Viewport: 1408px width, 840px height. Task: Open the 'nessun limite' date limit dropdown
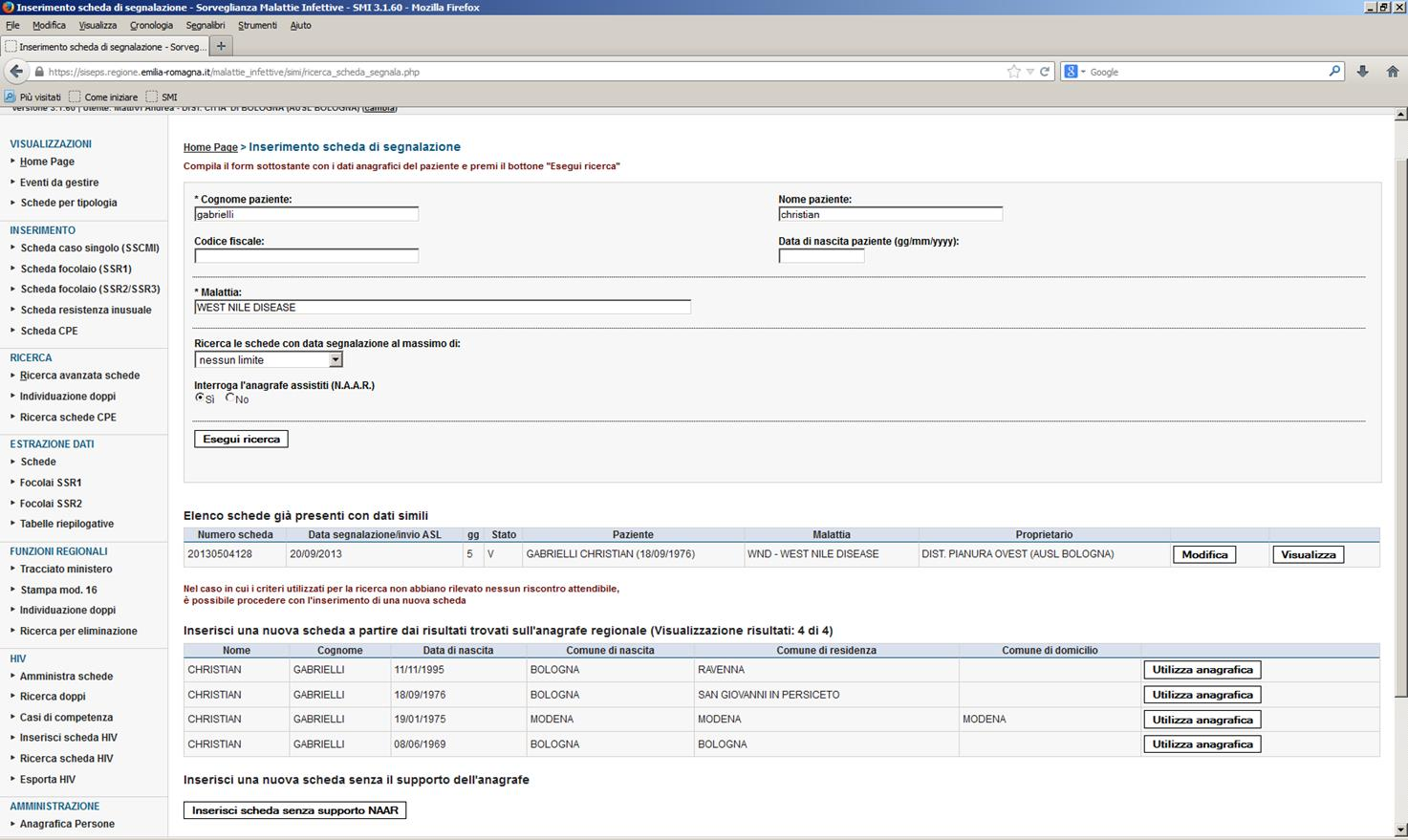[269, 360]
